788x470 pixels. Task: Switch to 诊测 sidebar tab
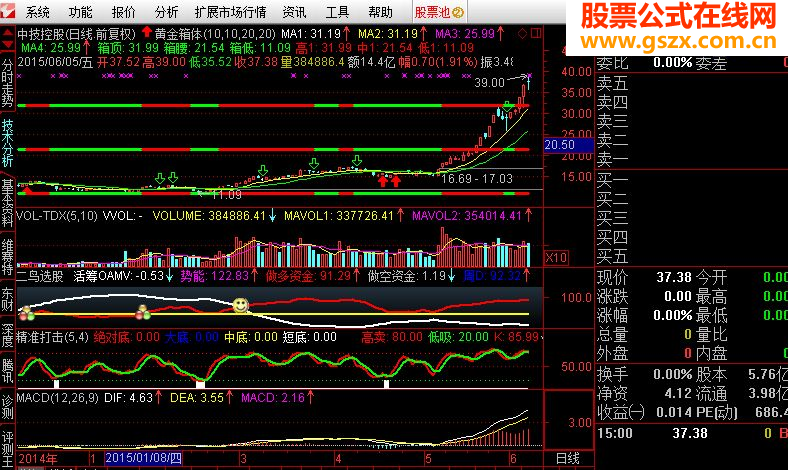coord(8,407)
